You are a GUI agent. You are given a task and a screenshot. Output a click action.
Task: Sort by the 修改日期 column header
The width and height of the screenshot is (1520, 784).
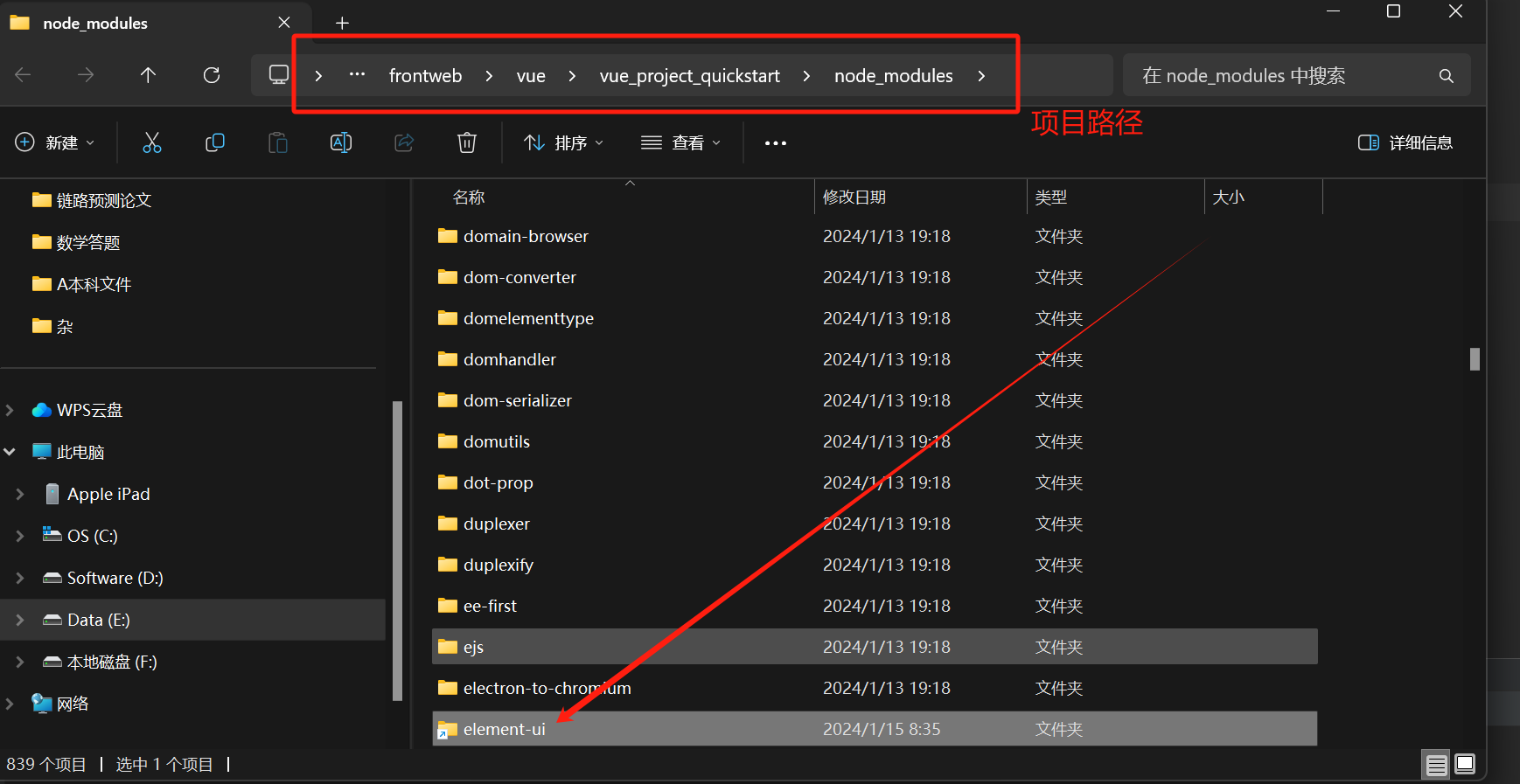(x=921, y=197)
